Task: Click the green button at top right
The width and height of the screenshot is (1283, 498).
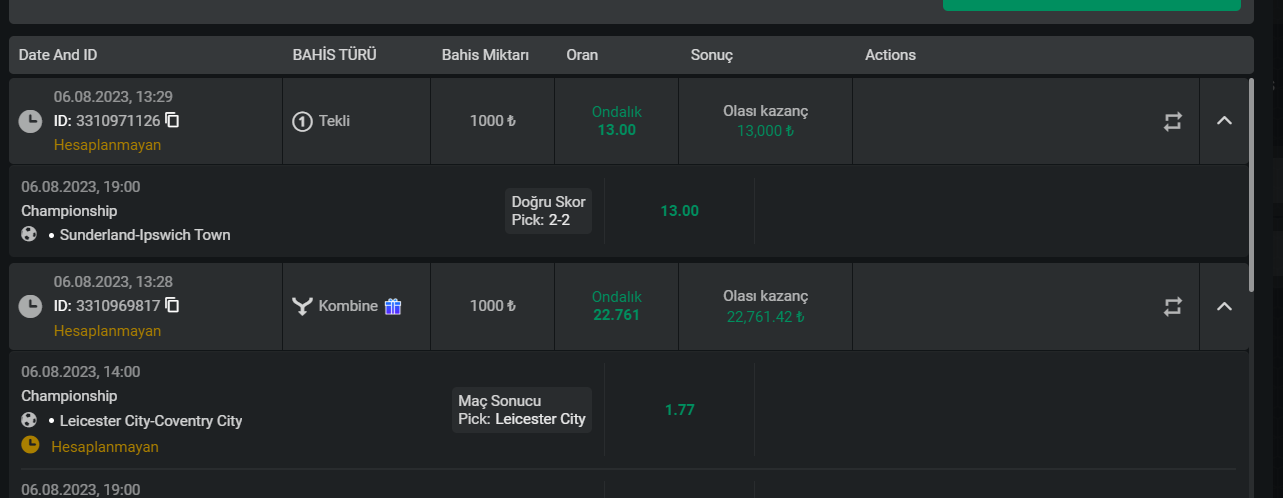Action: coord(1091,5)
